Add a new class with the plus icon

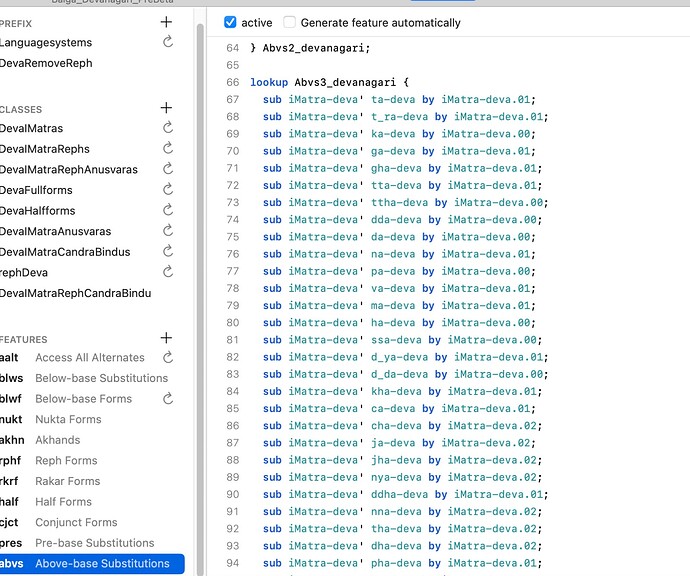point(166,108)
